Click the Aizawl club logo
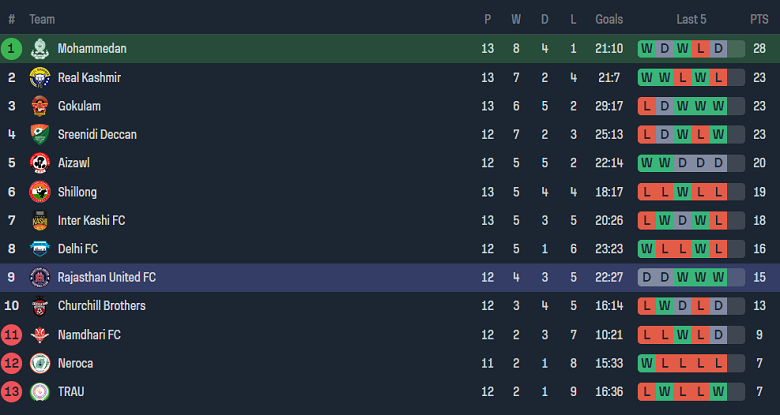This screenshot has width=780, height=415. (40, 163)
